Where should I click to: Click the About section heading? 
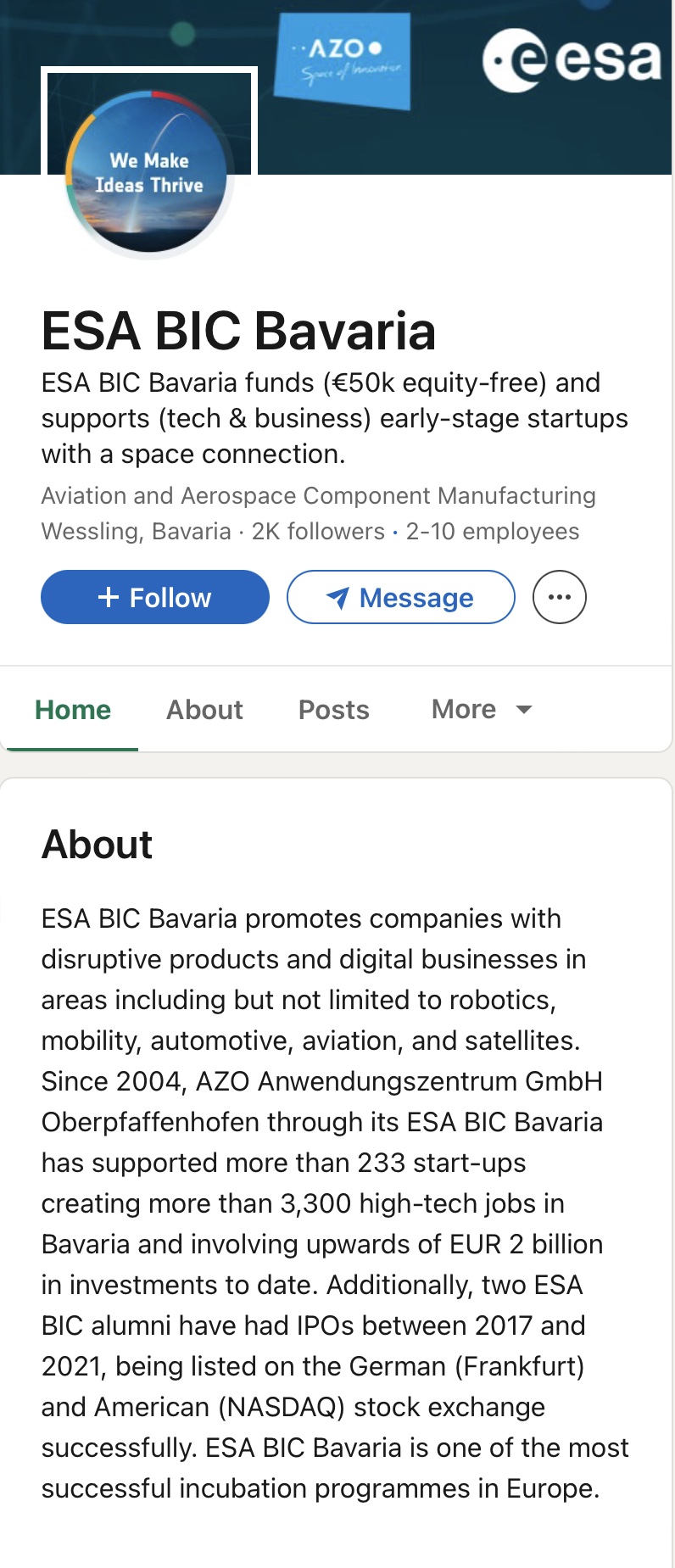pos(98,845)
